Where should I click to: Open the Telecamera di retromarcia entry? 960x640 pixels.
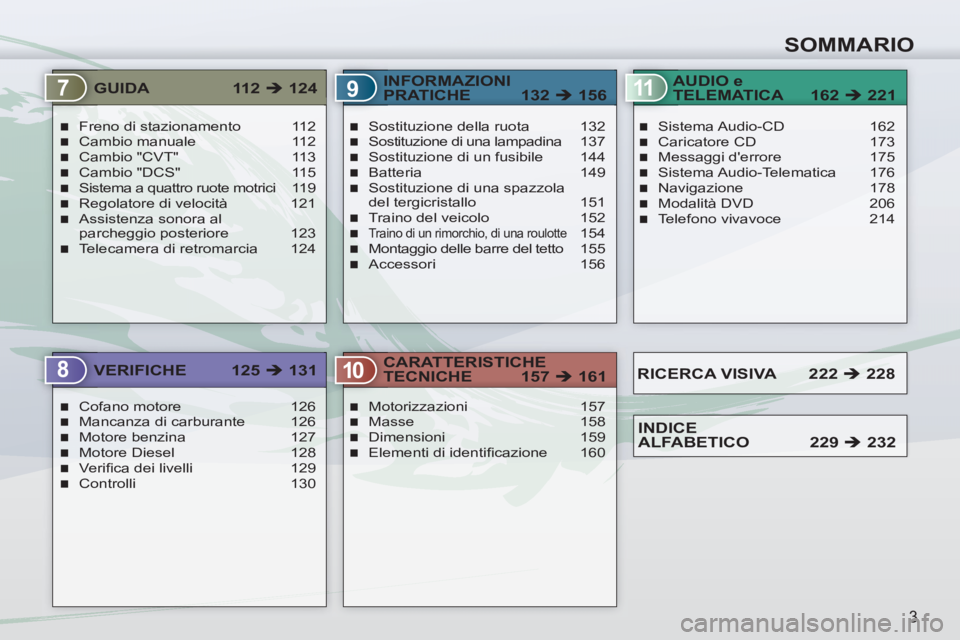coord(167,249)
